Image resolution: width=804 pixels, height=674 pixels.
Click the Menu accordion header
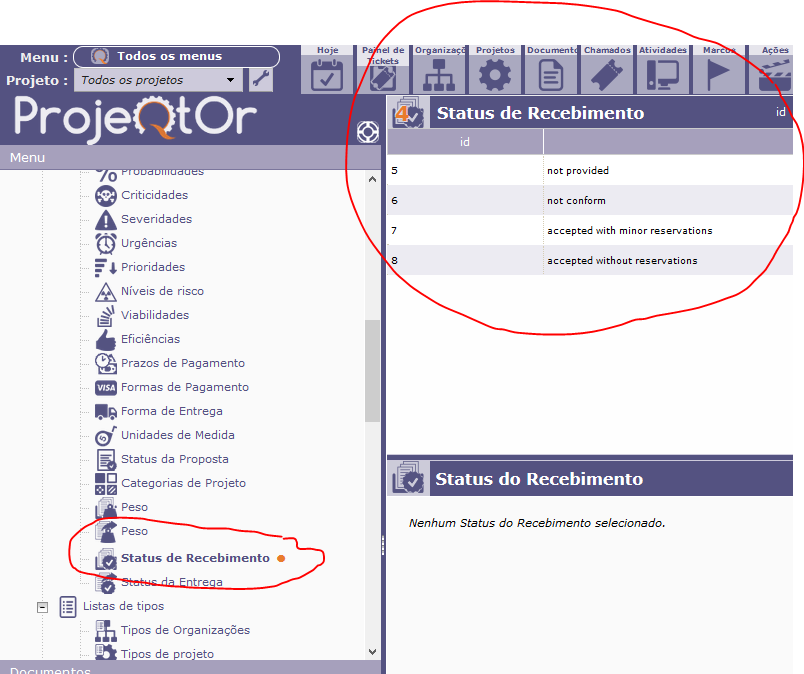(190, 157)
